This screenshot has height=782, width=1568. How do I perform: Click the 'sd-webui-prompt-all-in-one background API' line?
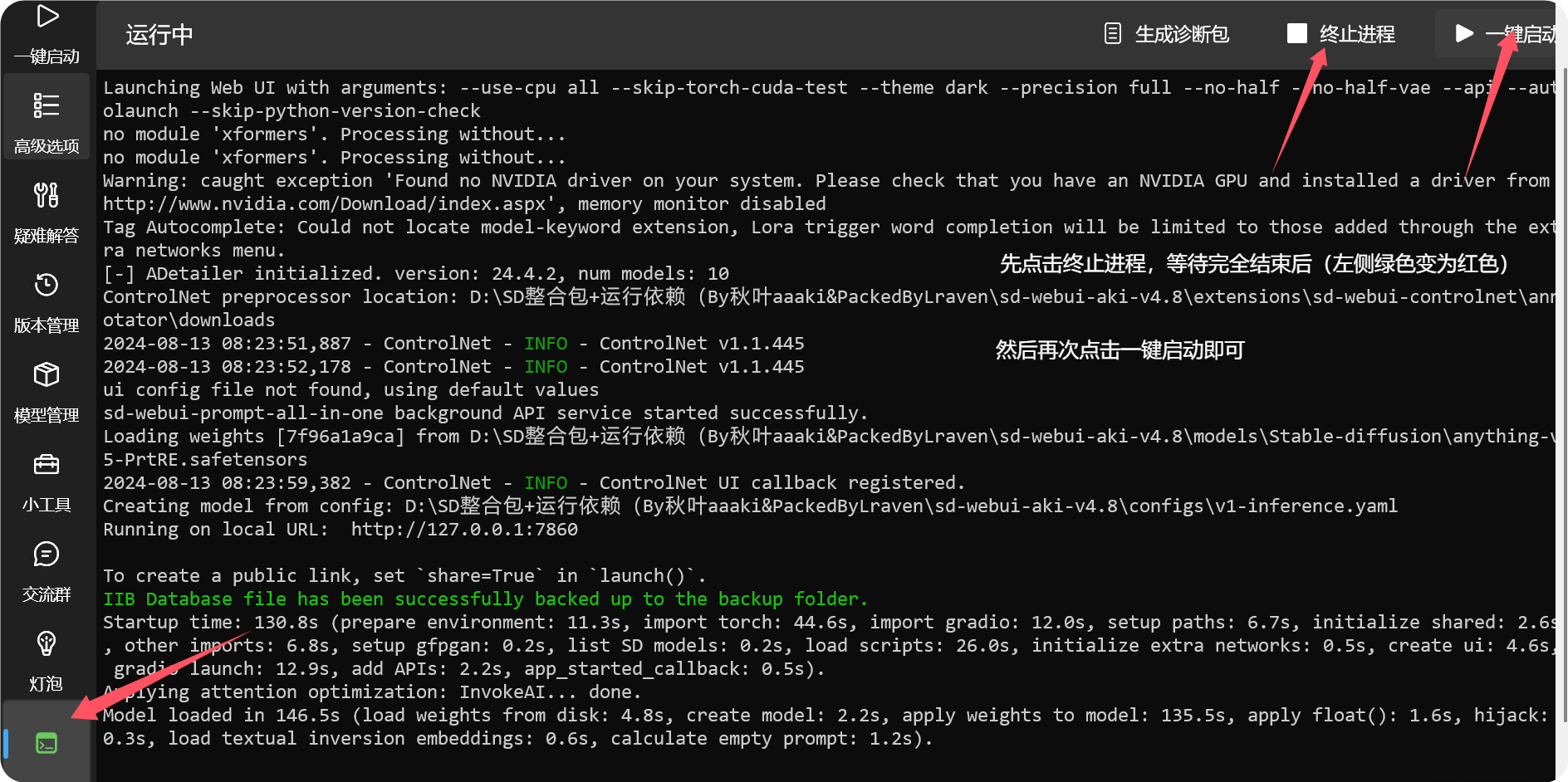[x=485, y=413]
